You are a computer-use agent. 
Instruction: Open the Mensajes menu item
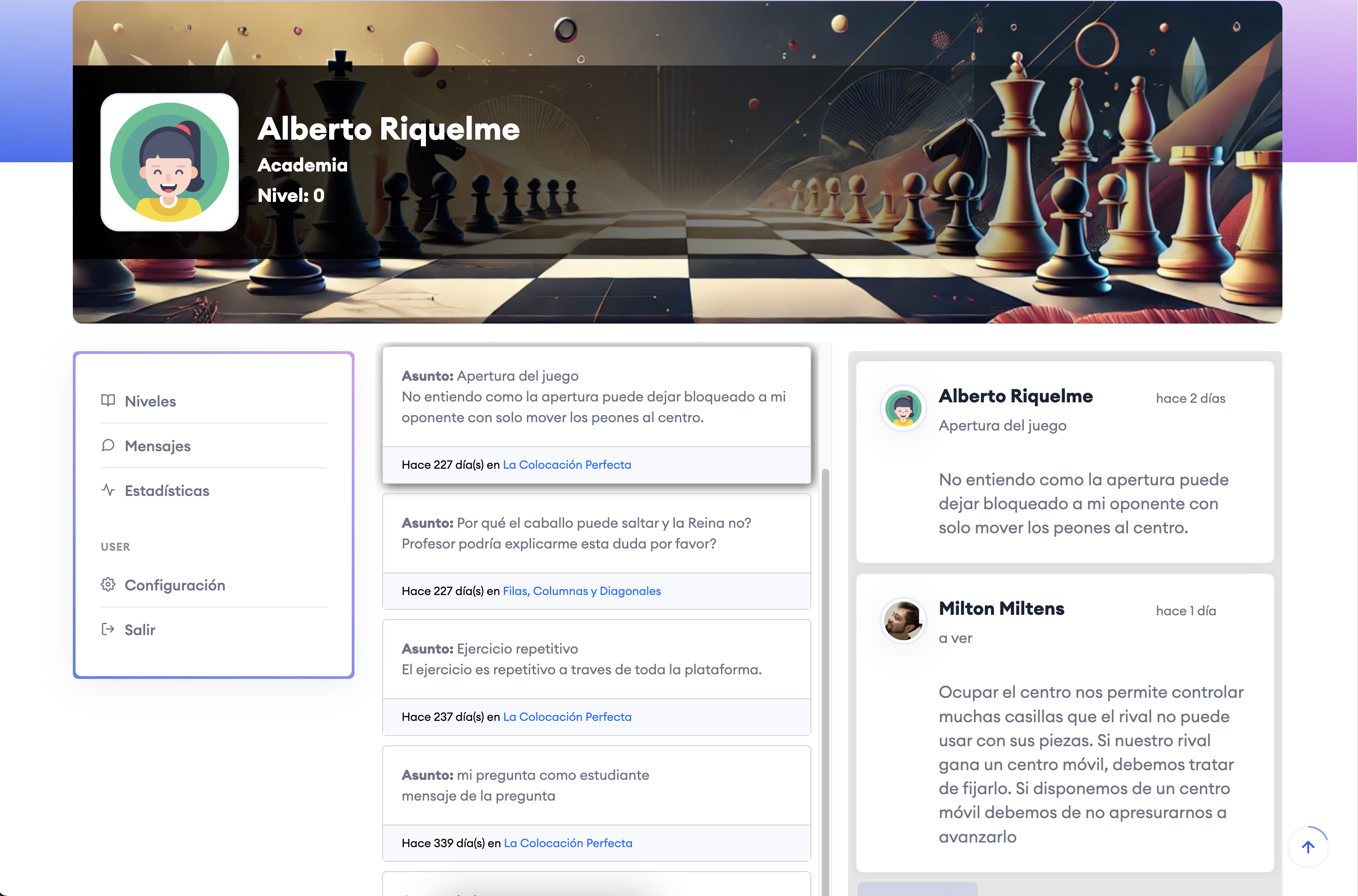(x=158, y=446)
